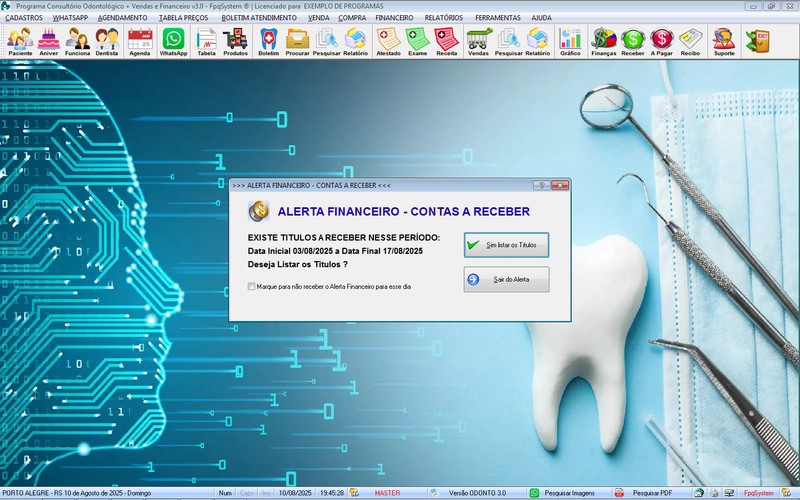Click the Aniver birthday cake icon
Viewport: 800px width, 500px height.
click(49, 41)
